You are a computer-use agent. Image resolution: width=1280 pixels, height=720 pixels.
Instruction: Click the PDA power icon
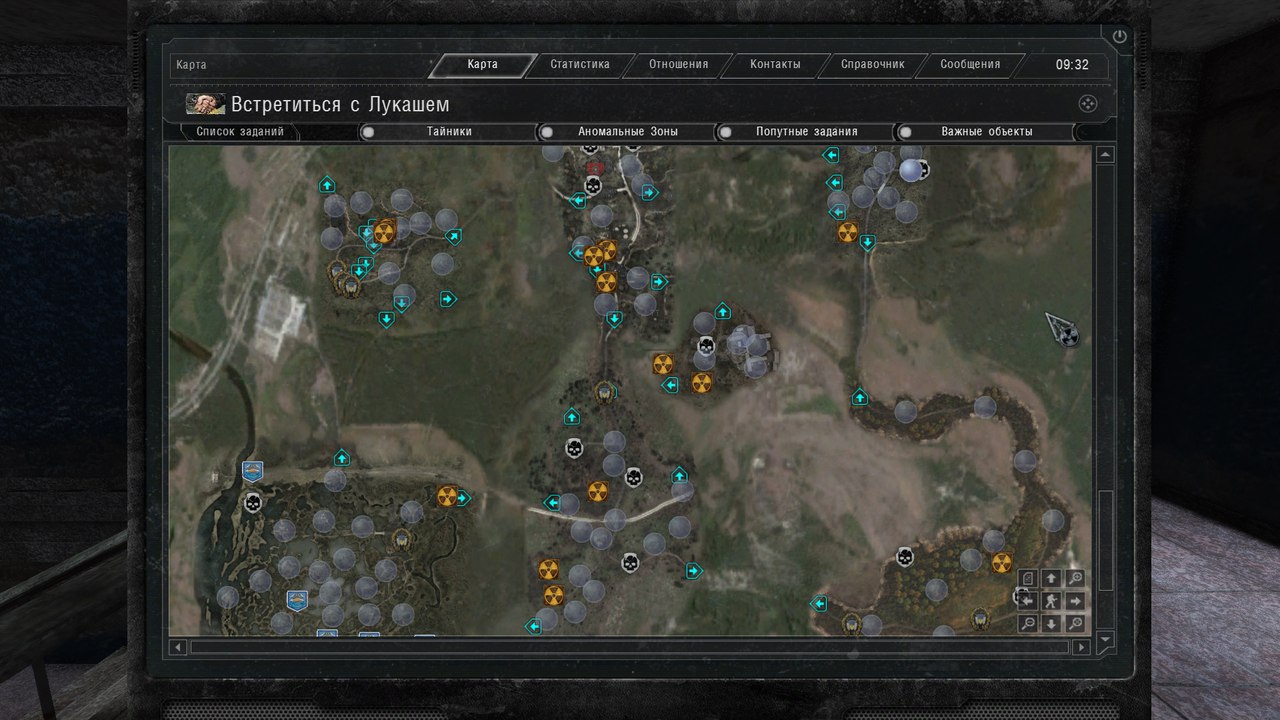pos(1119,37)
